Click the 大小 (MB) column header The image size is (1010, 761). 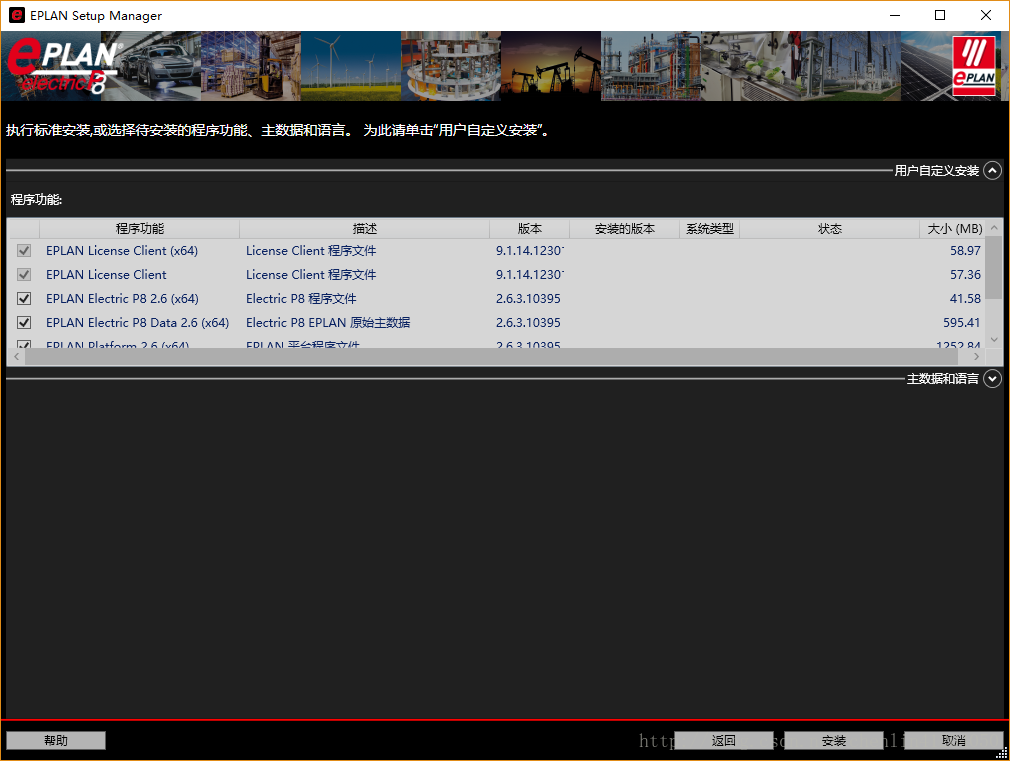click(954, 229)
